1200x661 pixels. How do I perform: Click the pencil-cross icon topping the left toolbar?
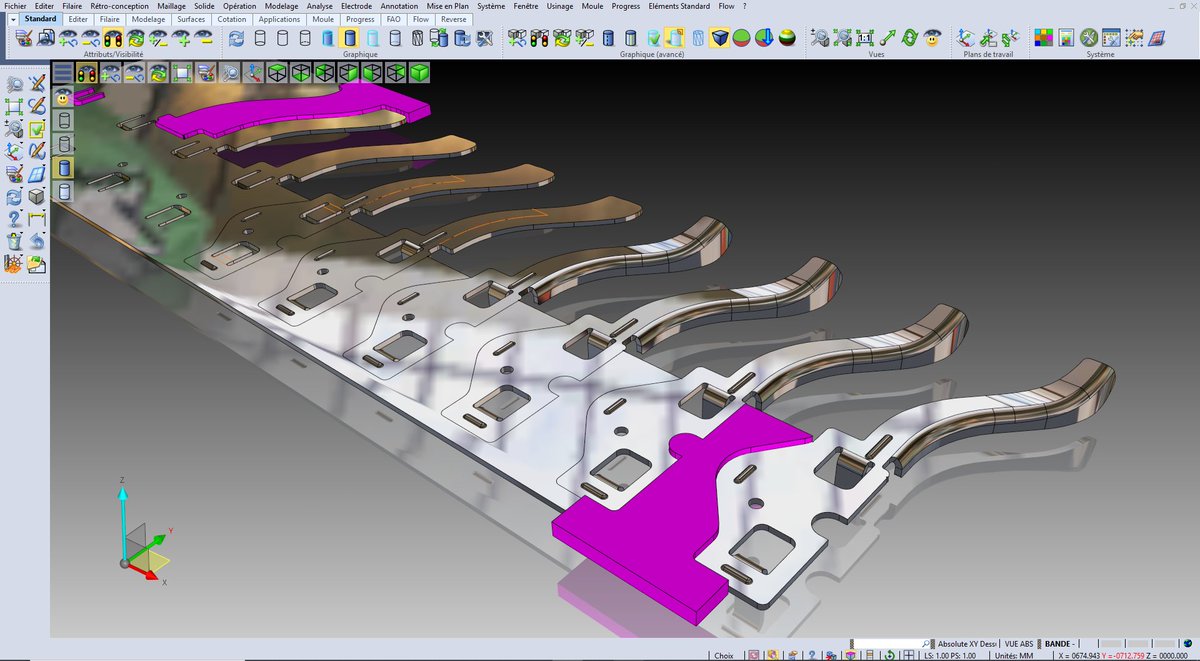(37, 84)
